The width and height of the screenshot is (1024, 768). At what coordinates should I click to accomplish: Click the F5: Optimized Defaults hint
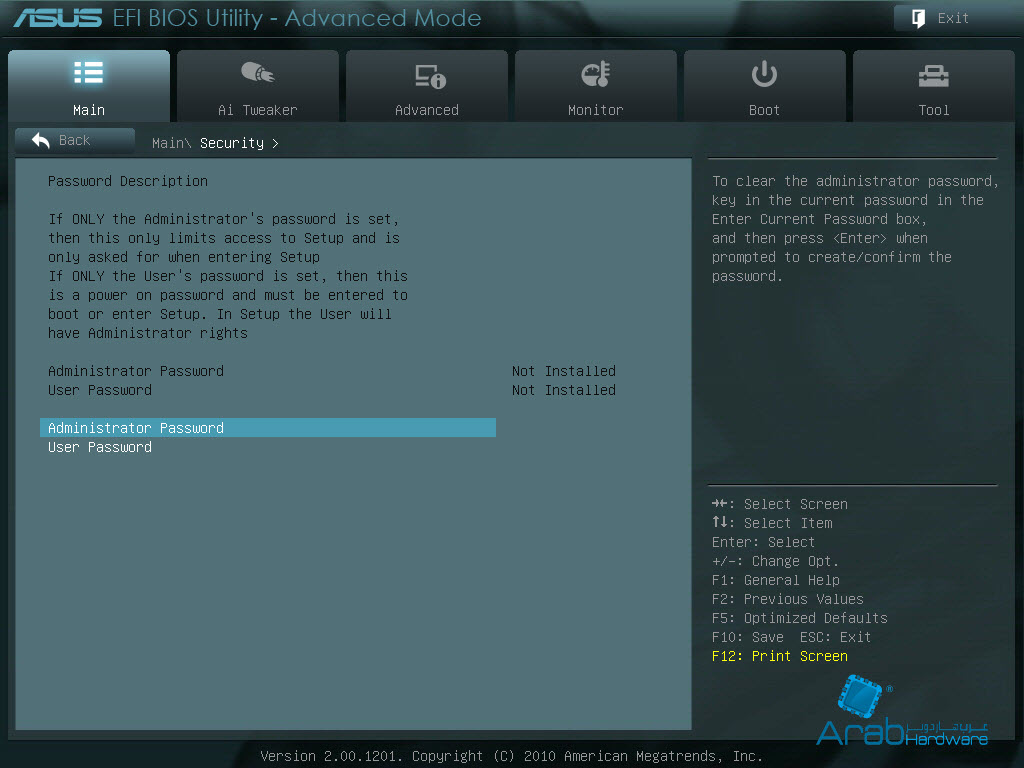coord(799,618)
